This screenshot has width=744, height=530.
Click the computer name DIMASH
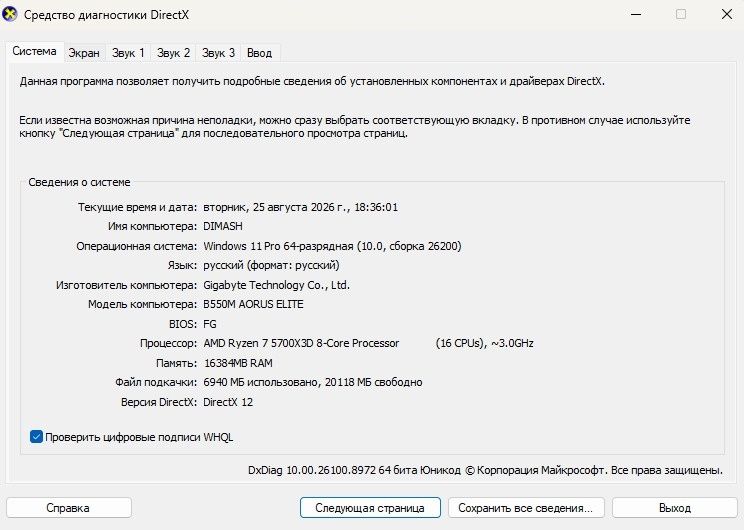(223, 226)
